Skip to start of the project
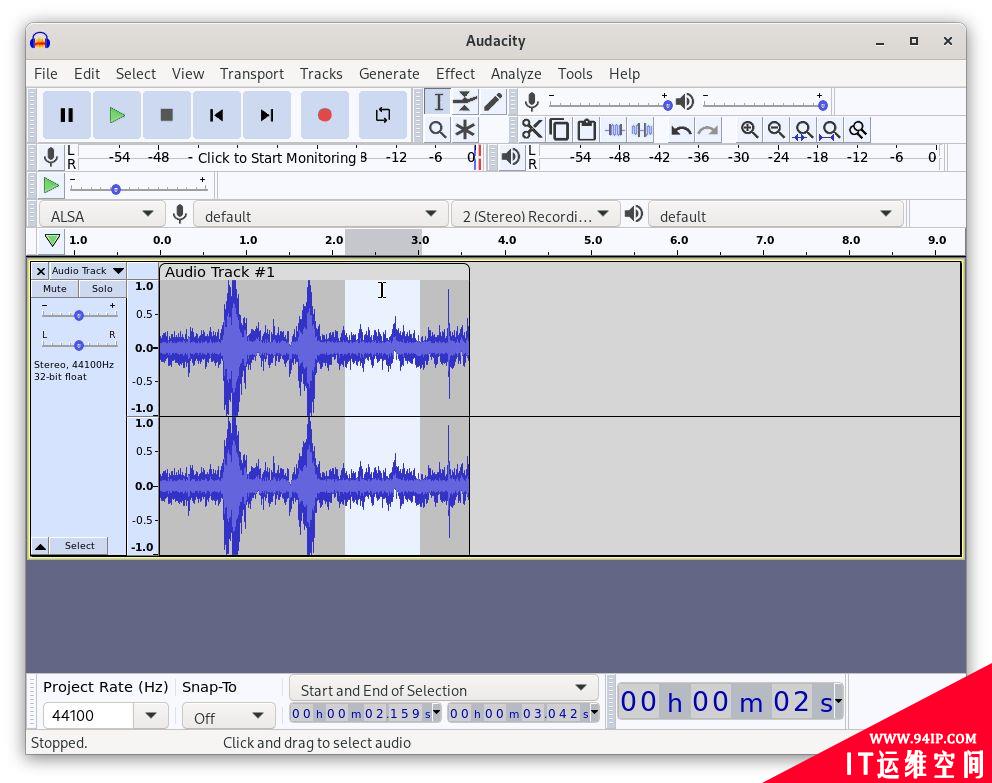992x783 pixels. pyautogui.click(x=216, y=115)
